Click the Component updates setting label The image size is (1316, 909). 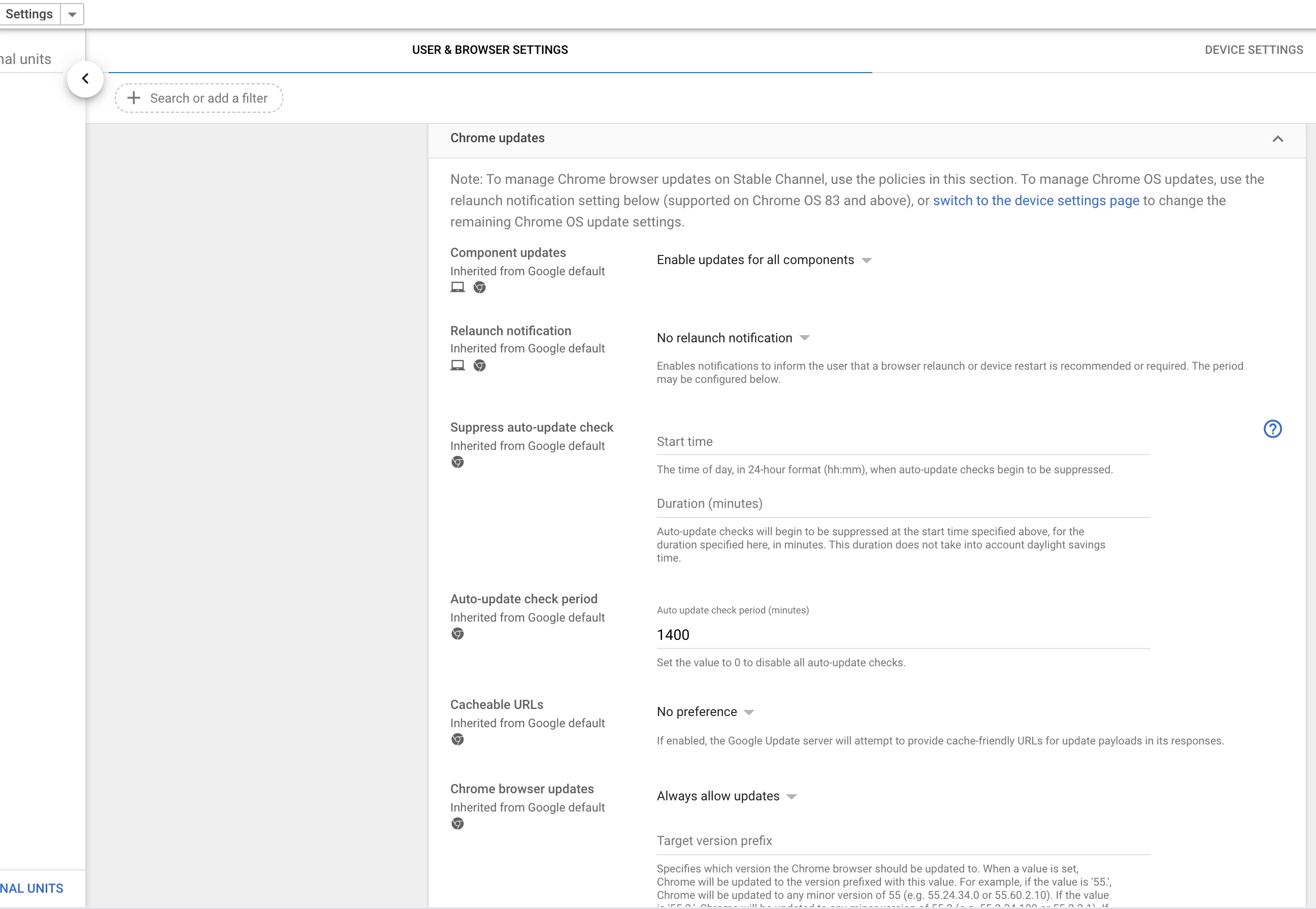point(508,252)
